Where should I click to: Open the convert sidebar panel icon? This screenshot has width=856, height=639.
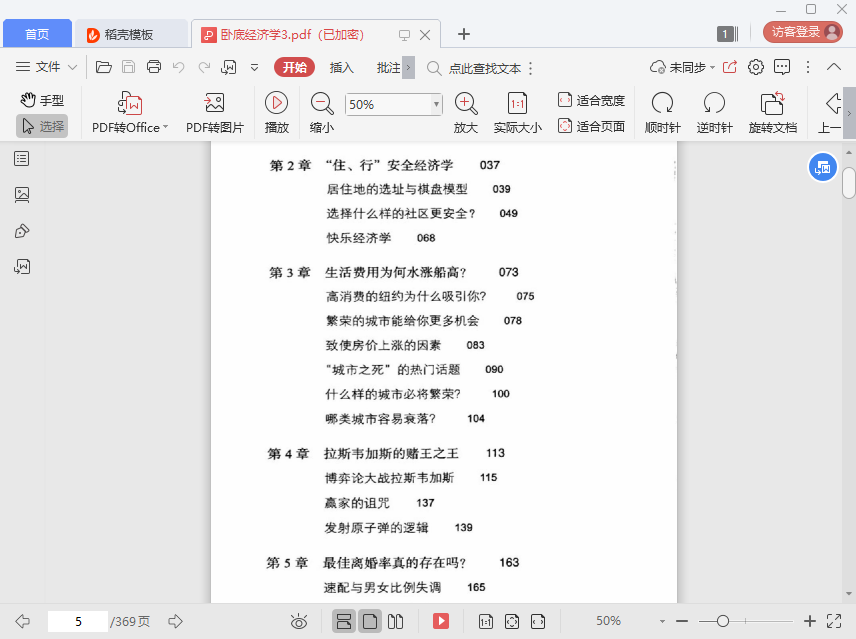click(22, 267)
